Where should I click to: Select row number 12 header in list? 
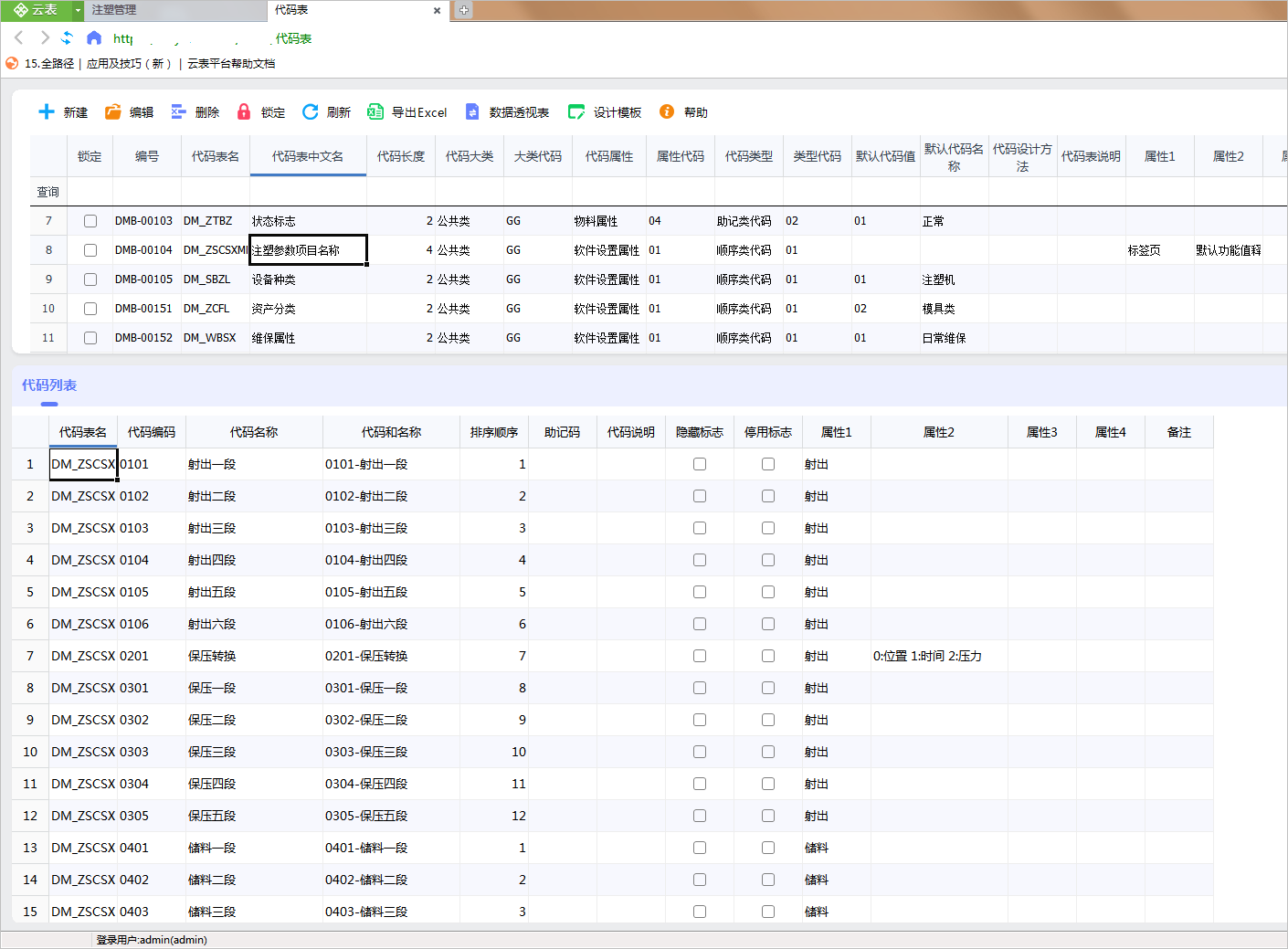[x=30, y=816]
